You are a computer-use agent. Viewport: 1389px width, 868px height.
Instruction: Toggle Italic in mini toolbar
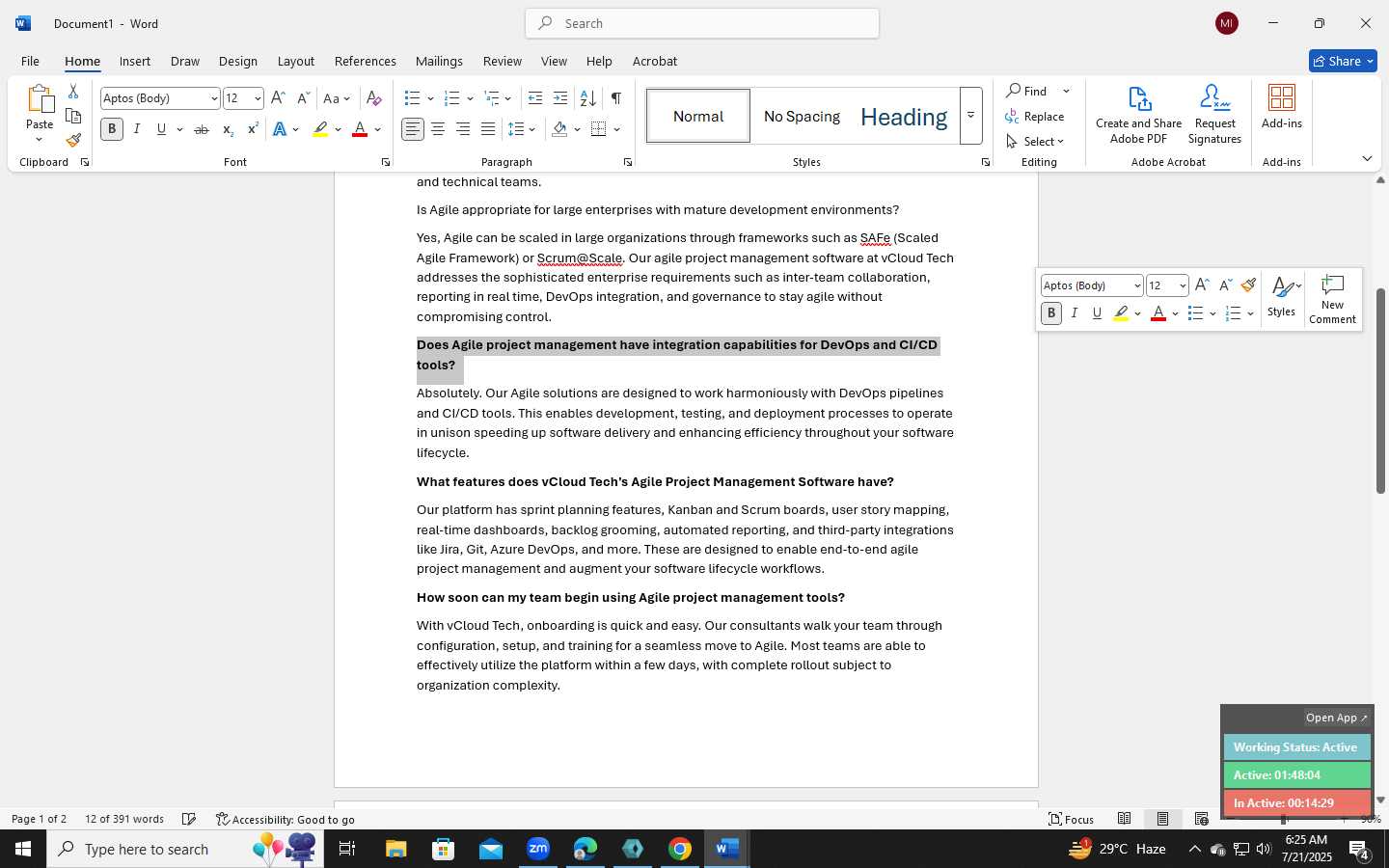pyautogui.click(x=1074, y=313)
